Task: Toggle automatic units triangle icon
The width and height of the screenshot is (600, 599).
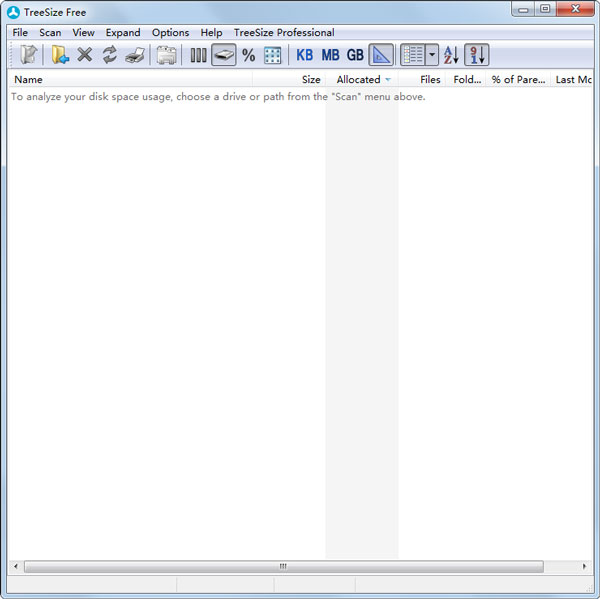Action: click(x=381, y=55)
